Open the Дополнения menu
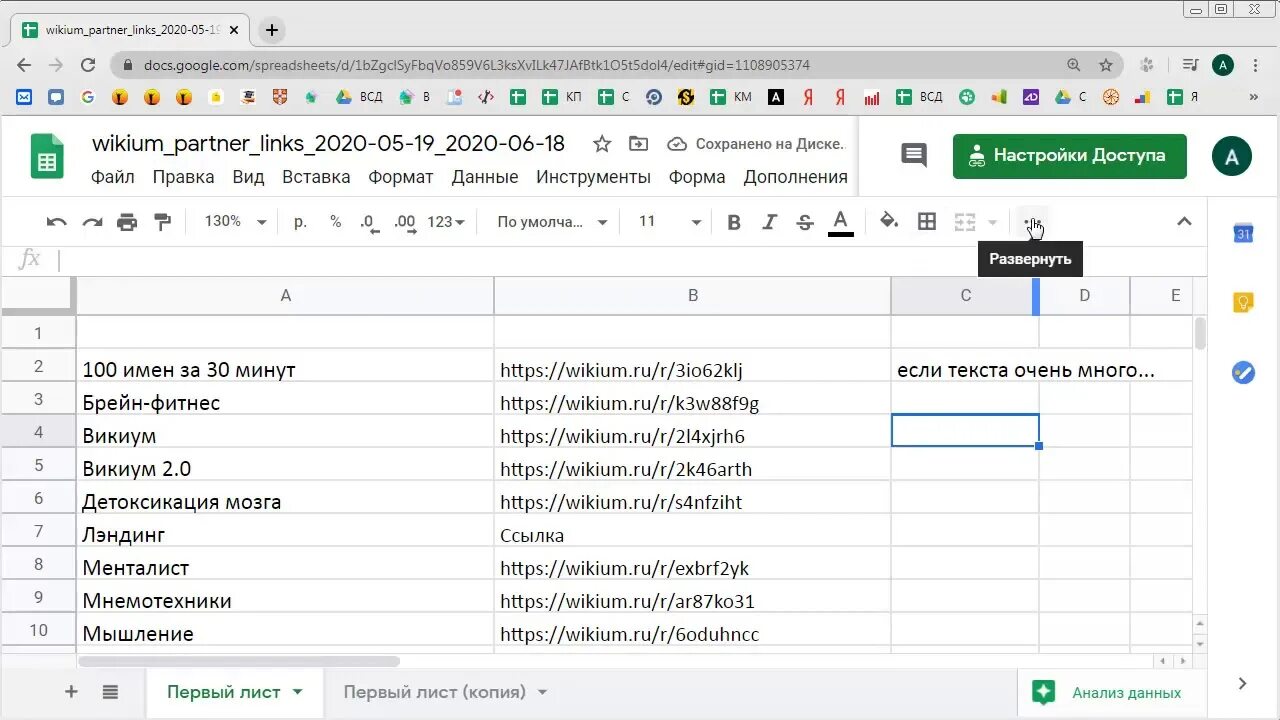Image resolution: width=1280 pixels, height=720 pixels. click(x=796, y=177)
